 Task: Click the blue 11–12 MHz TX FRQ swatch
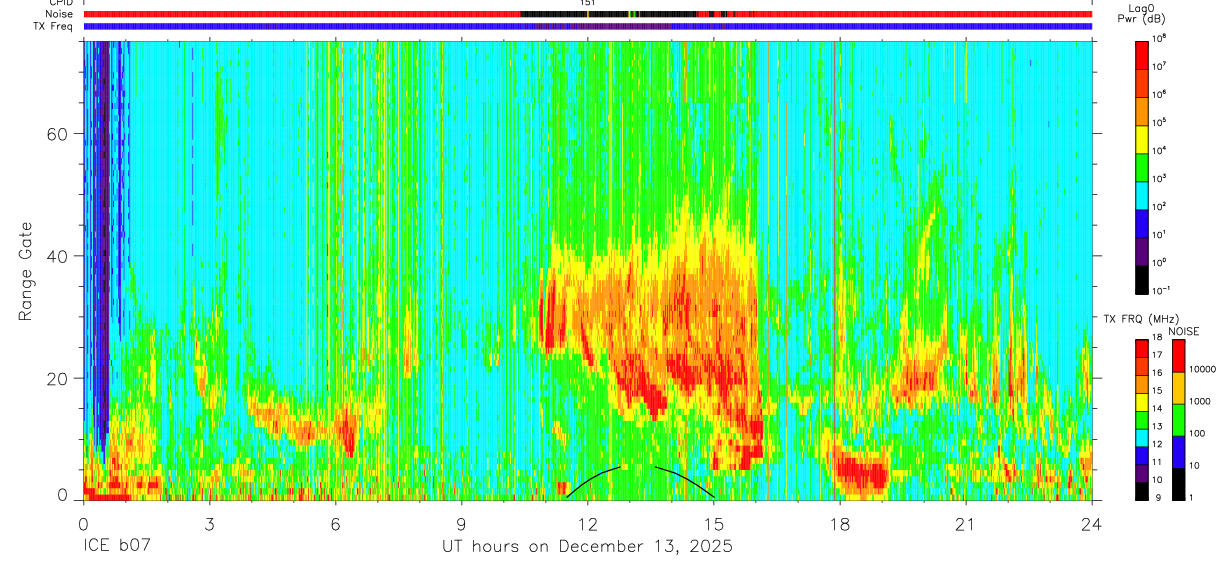[x=1143, y=455]
